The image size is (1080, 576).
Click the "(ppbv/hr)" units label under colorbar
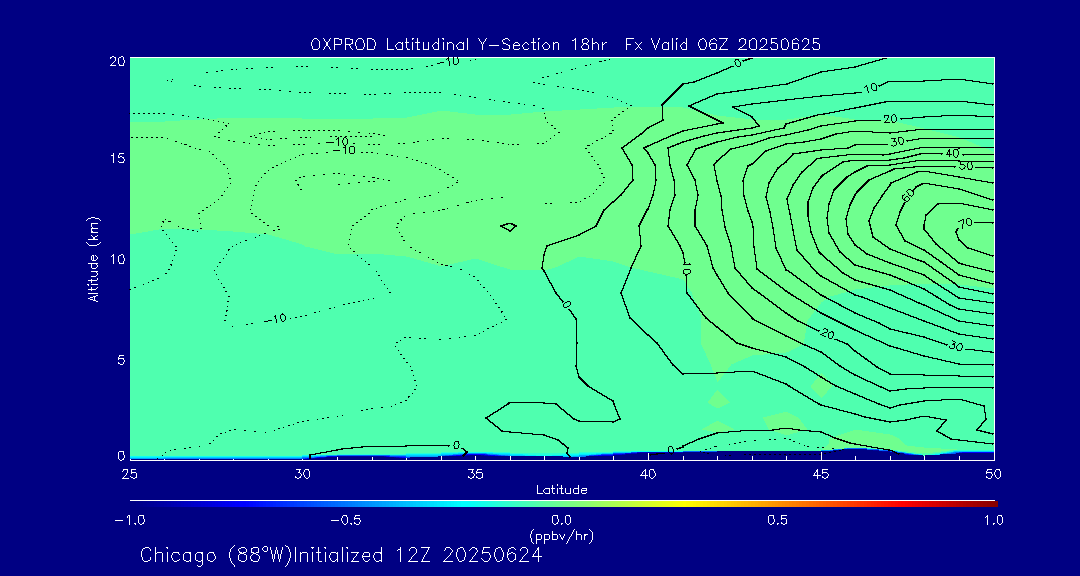point(561,535)
